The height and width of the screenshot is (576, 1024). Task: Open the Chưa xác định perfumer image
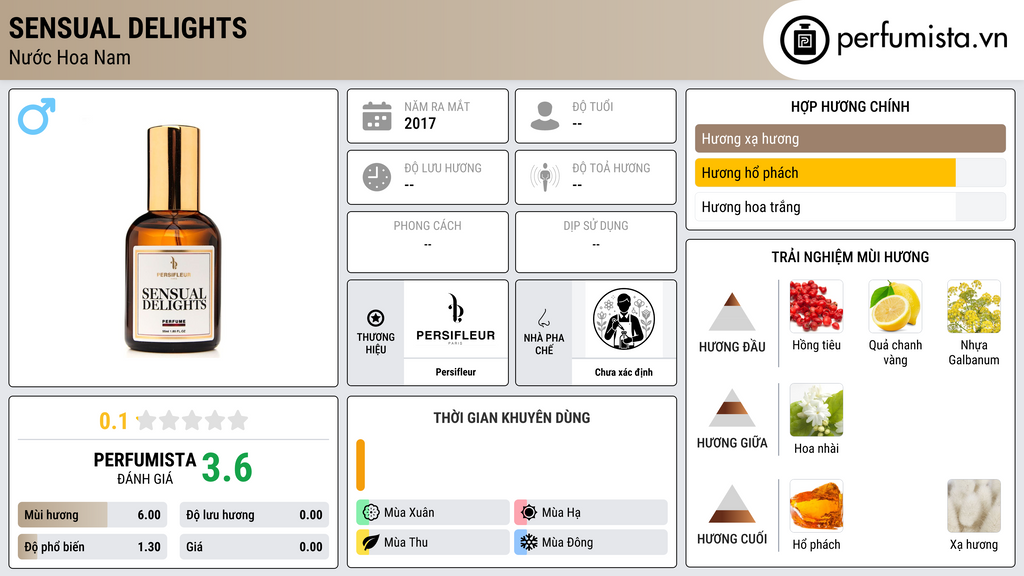click(x=624, y=319)
